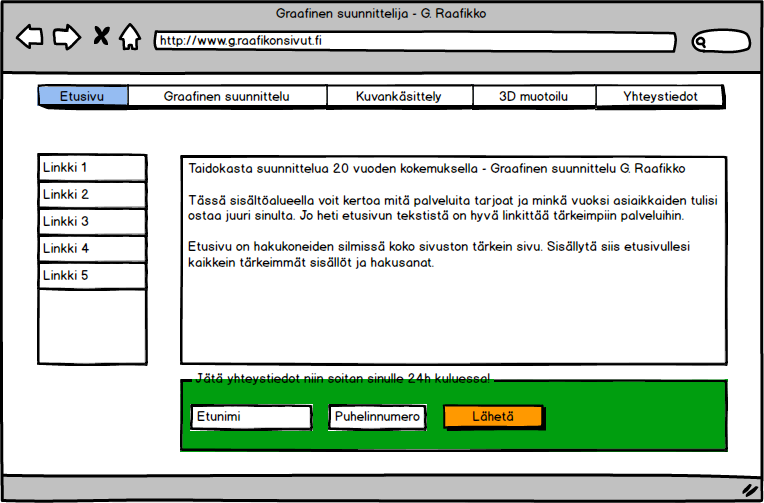
Task: Open Linkki 2 in the sidebar
Action: pos(92,195)
